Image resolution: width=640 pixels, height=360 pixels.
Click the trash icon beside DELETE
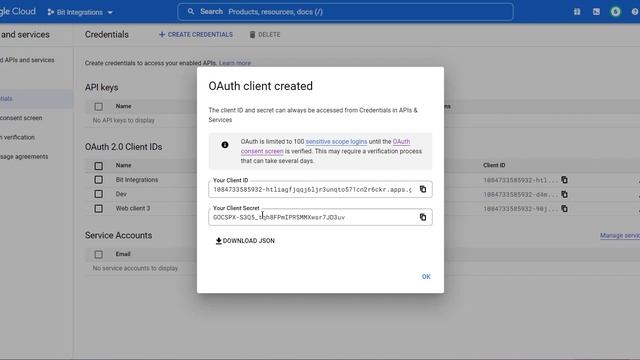pos(252,35)
